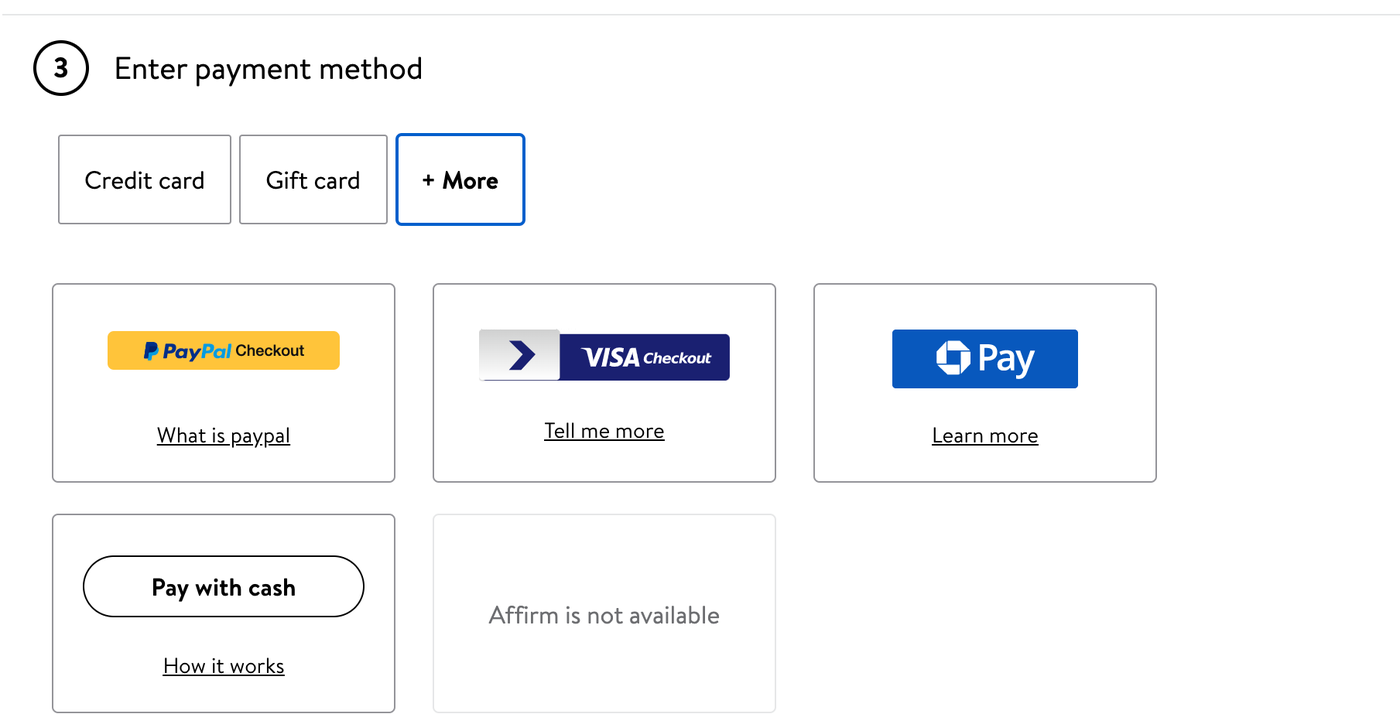Click the step 3 circle indicator

point(61,68)
